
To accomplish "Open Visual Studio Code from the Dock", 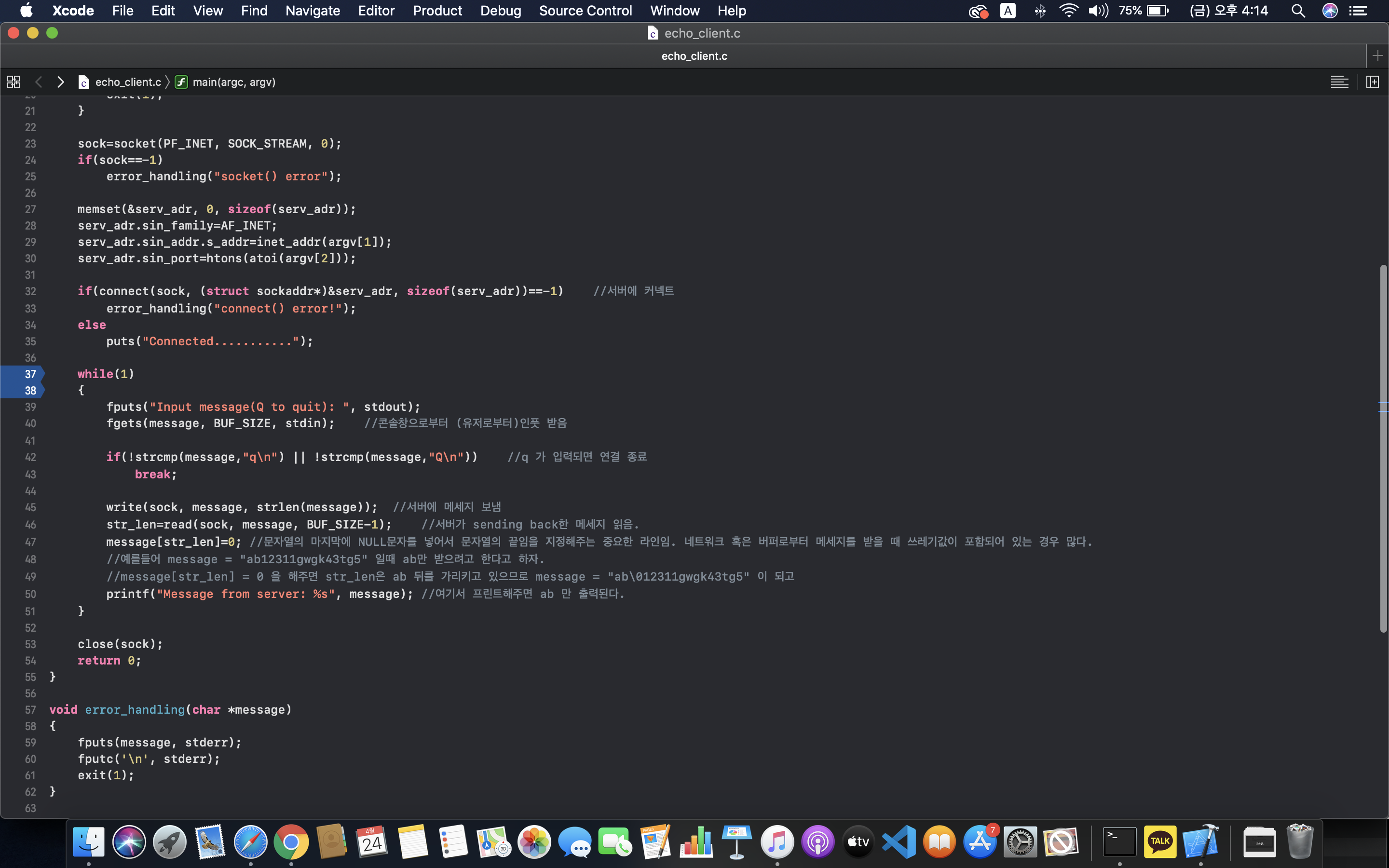I will [899, 842].
